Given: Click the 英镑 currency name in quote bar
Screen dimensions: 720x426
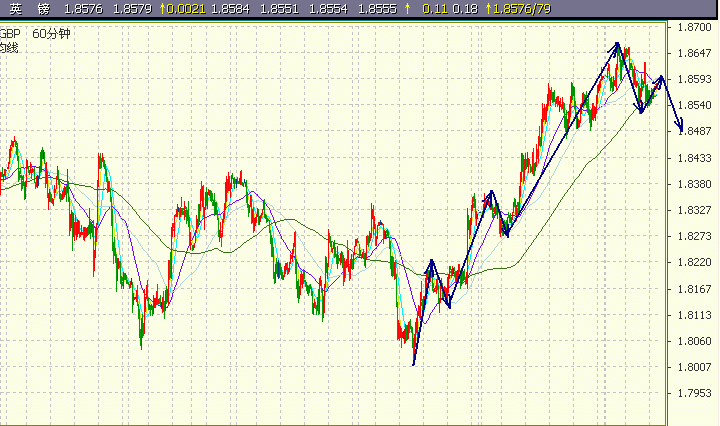Looking at the screenshot, I should (x=29, y=9).
